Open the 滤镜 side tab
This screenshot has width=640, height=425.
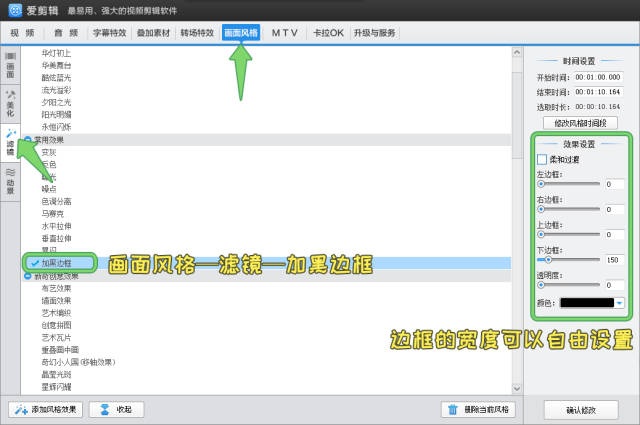[10, 143]
